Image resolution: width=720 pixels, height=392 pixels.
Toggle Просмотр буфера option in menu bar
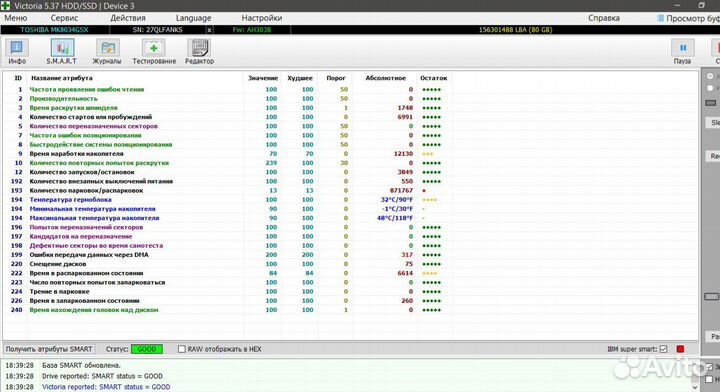coord(688,18)
